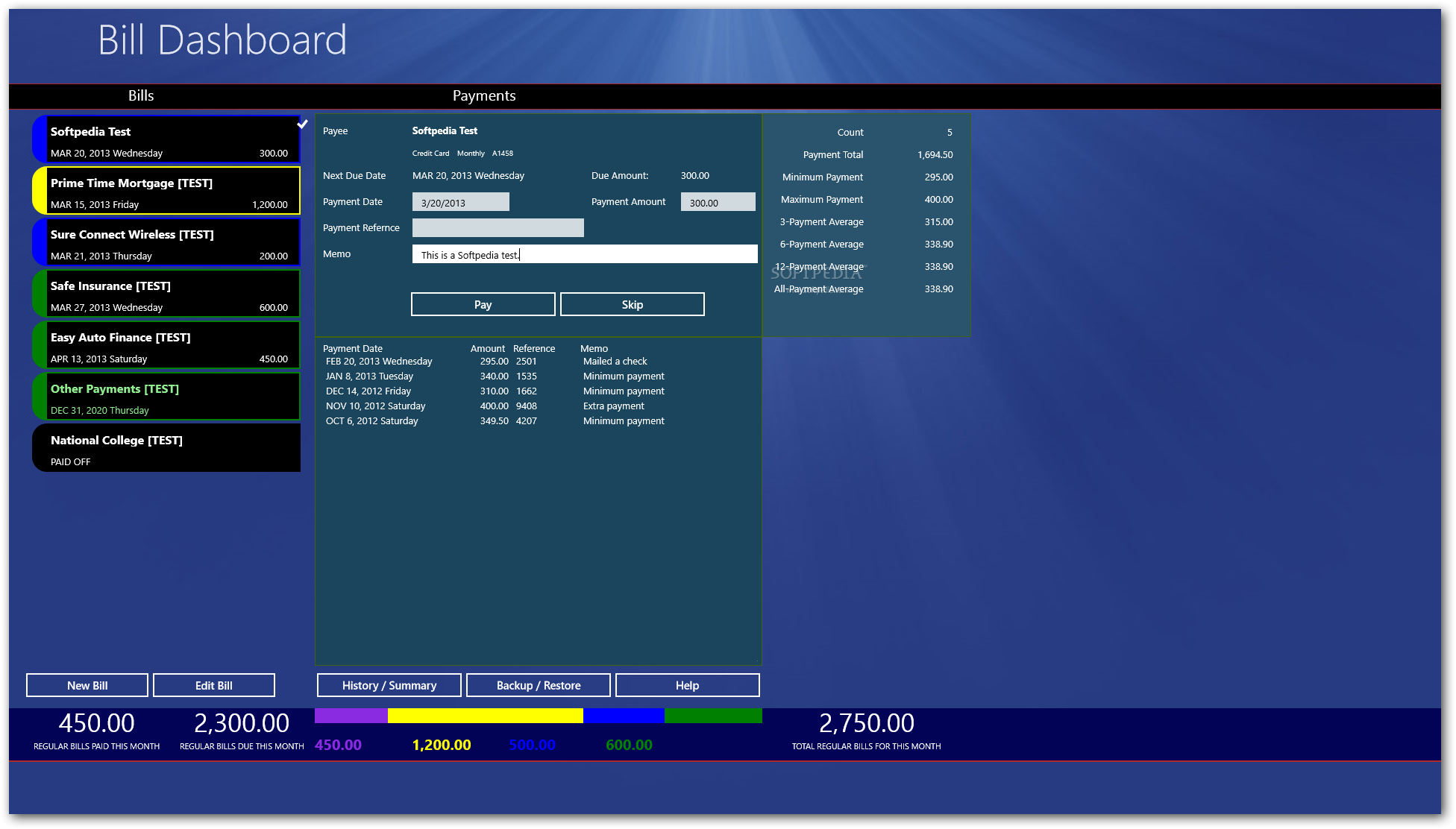Viewport: 1456px width, 829px height.
Task: Select the FEB 20, 2013 Wednesday payment row
Action: [537, 362]
